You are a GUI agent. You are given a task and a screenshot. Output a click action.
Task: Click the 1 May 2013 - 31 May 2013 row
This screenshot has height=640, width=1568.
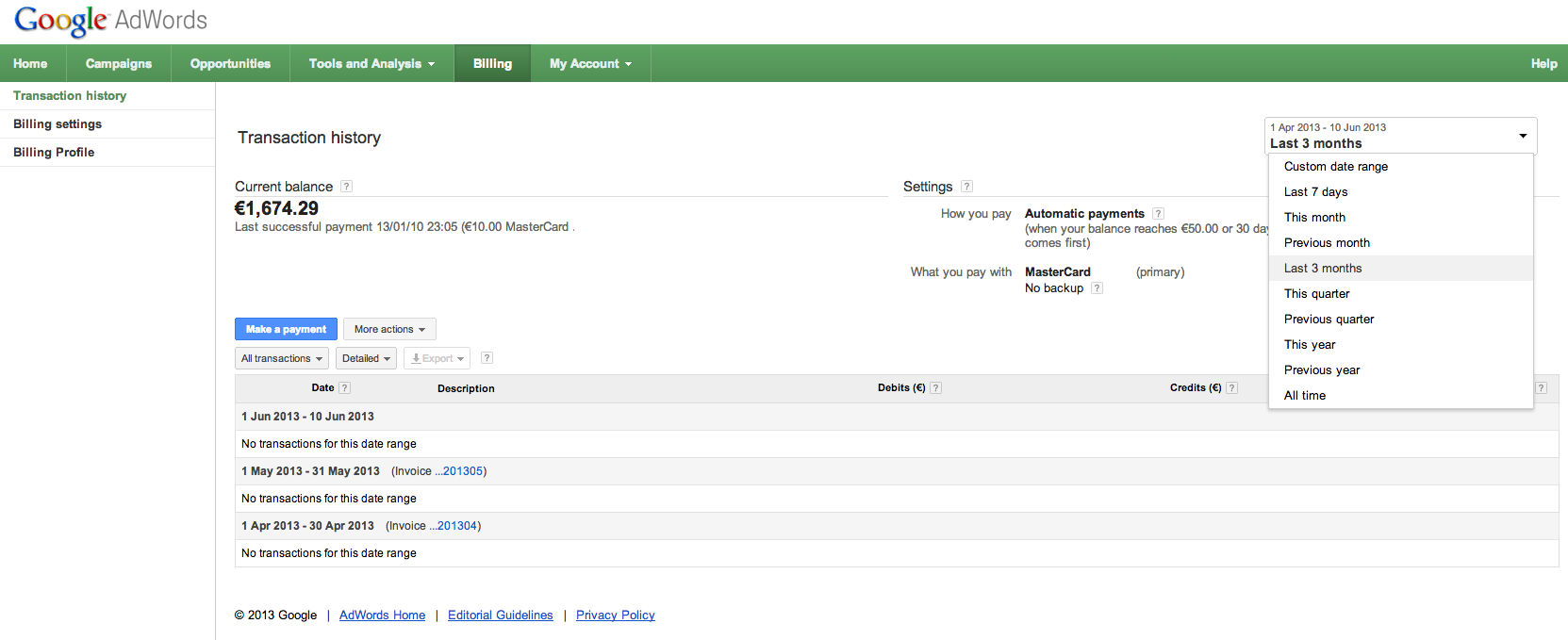[897, 471]
